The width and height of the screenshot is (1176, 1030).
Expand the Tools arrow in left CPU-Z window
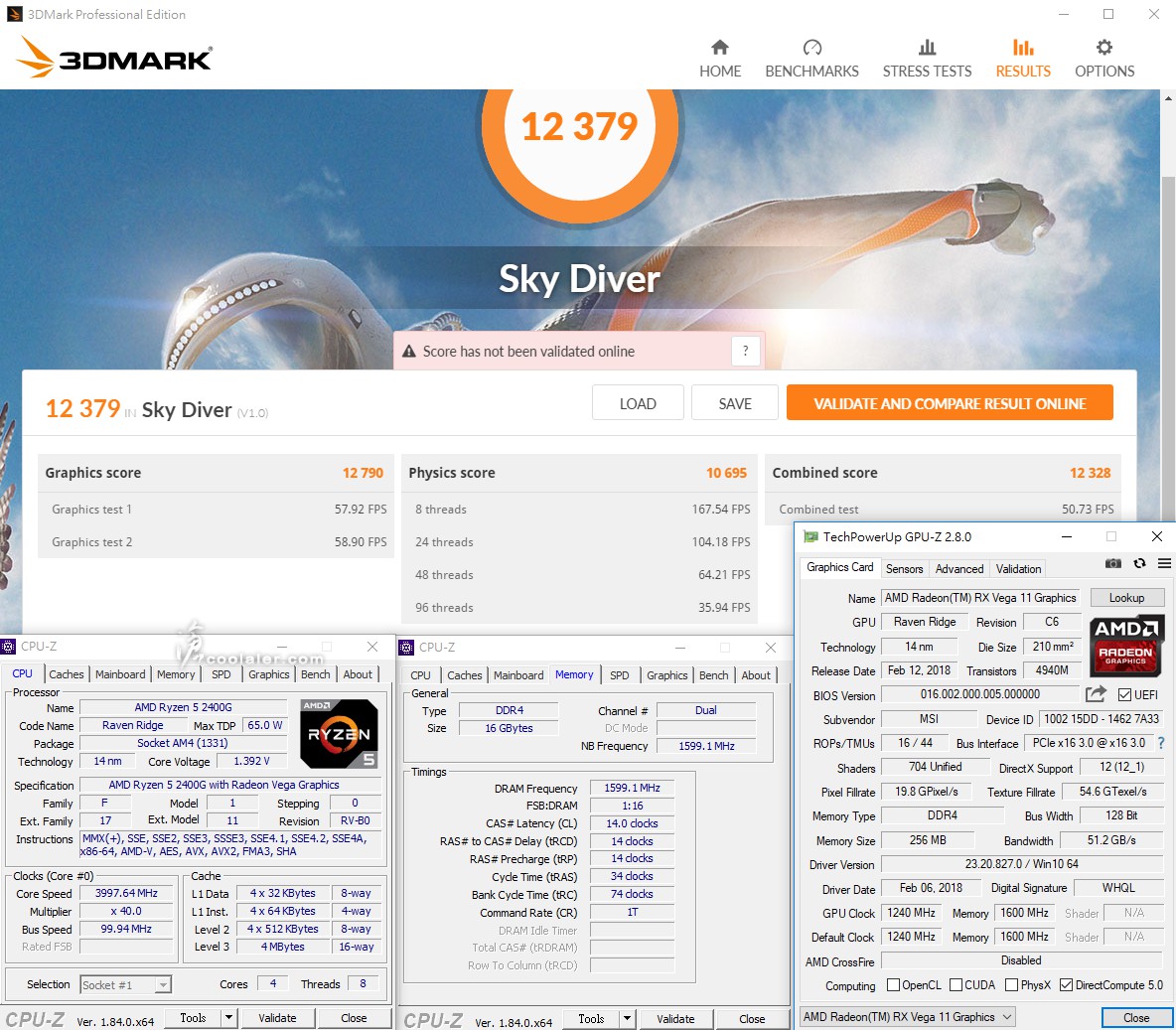(228, 1018)
